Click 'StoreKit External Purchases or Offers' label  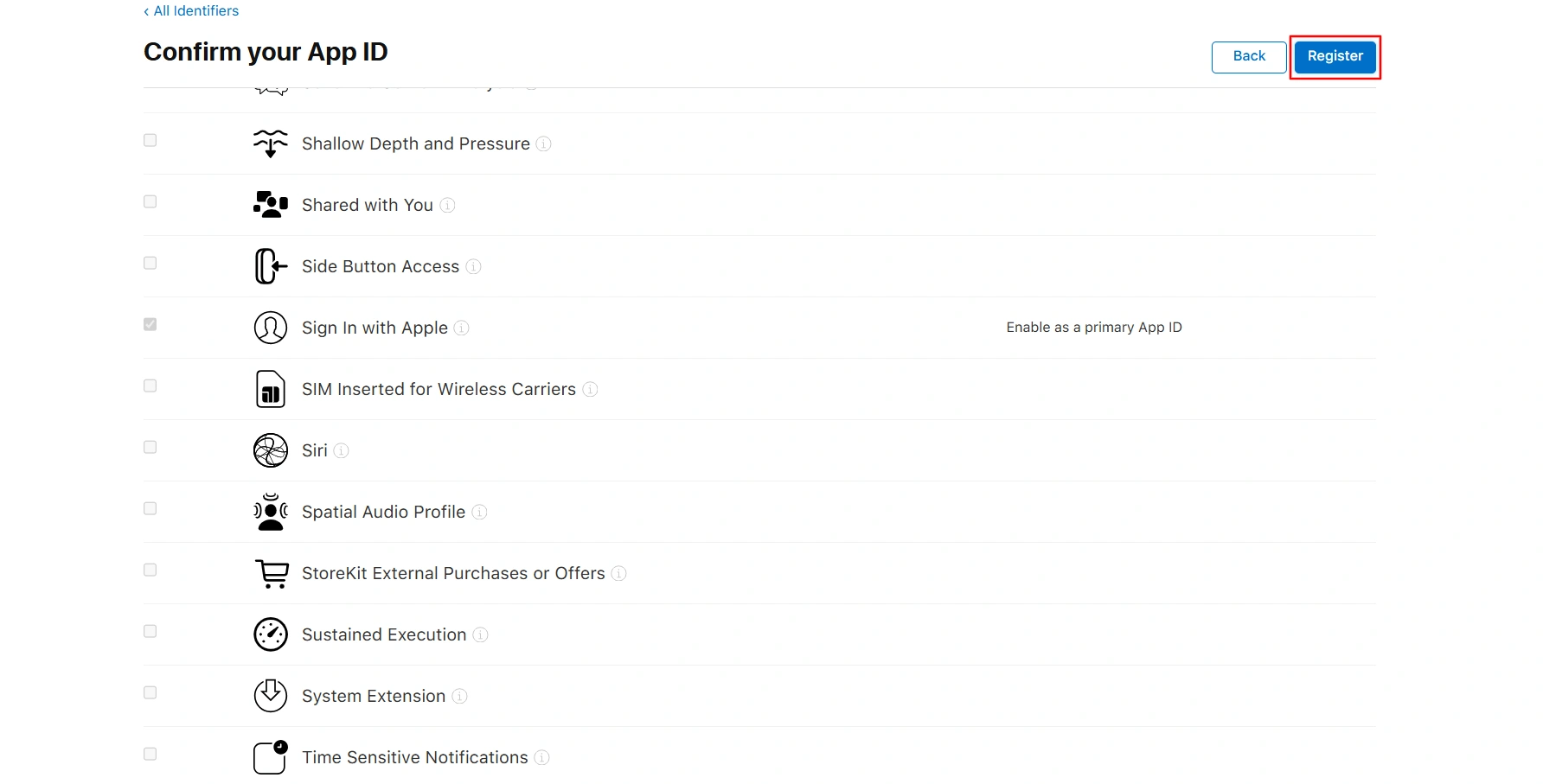click(453, 573)
